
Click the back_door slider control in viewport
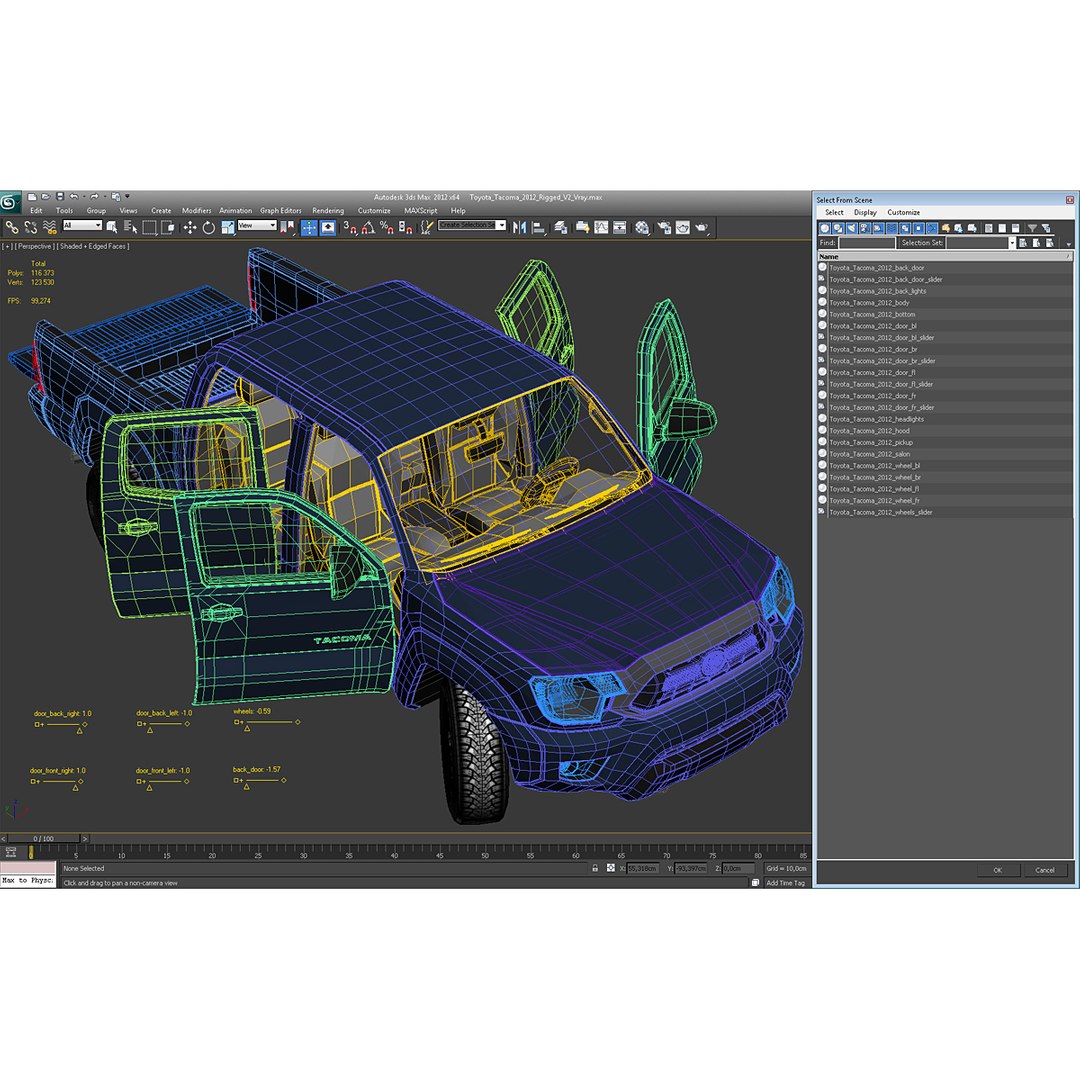click(260, 780)
